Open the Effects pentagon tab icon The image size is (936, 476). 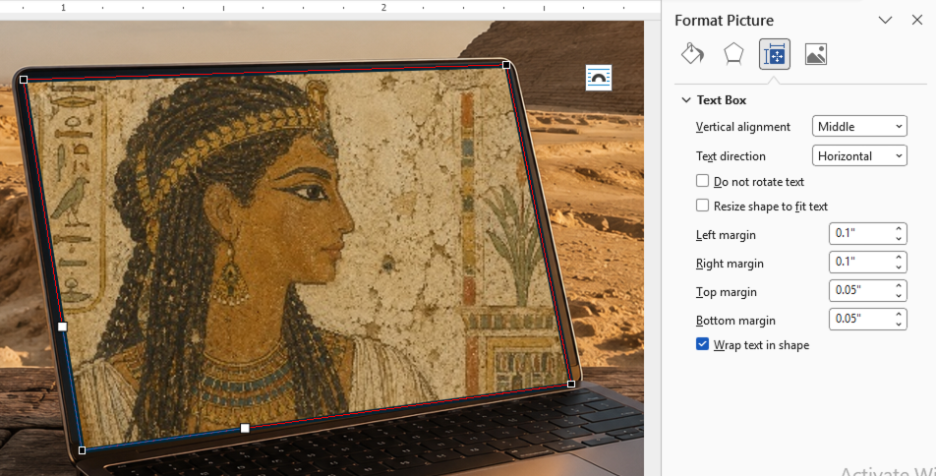(734, 54)
